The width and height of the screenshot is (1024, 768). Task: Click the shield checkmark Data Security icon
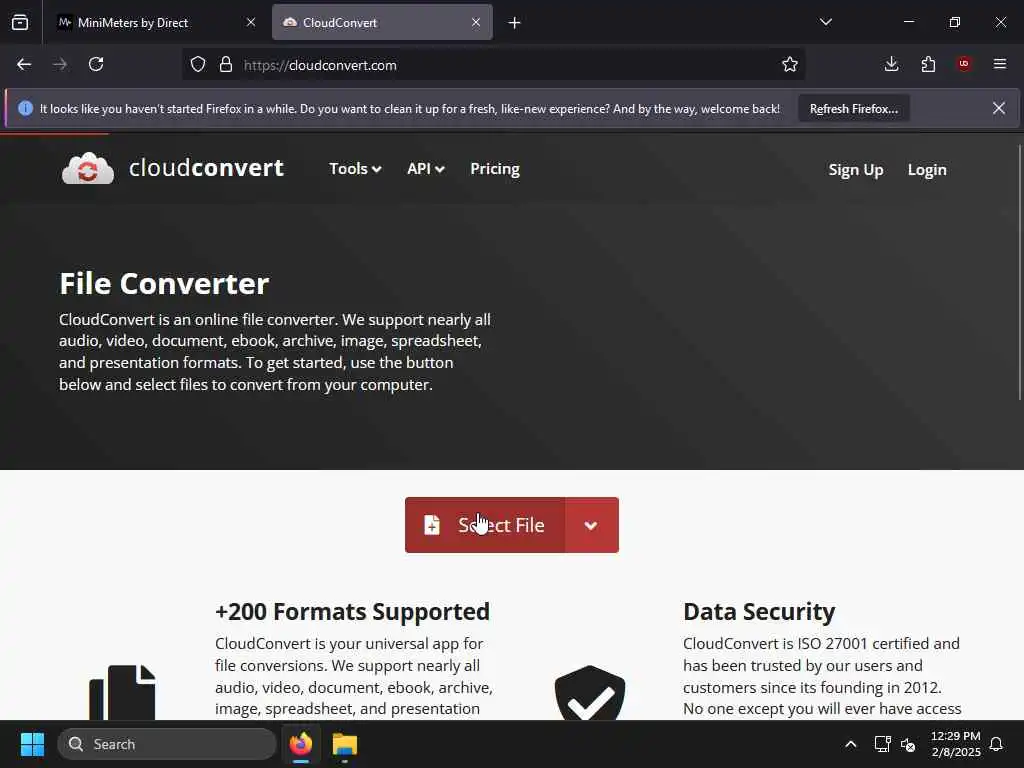click(590, 693)
